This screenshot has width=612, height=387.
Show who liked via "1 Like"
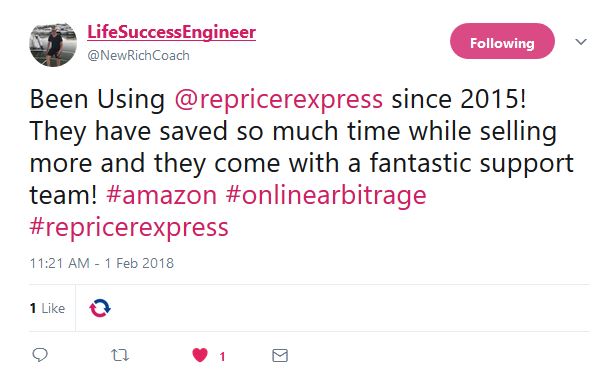tap(47, 308)
